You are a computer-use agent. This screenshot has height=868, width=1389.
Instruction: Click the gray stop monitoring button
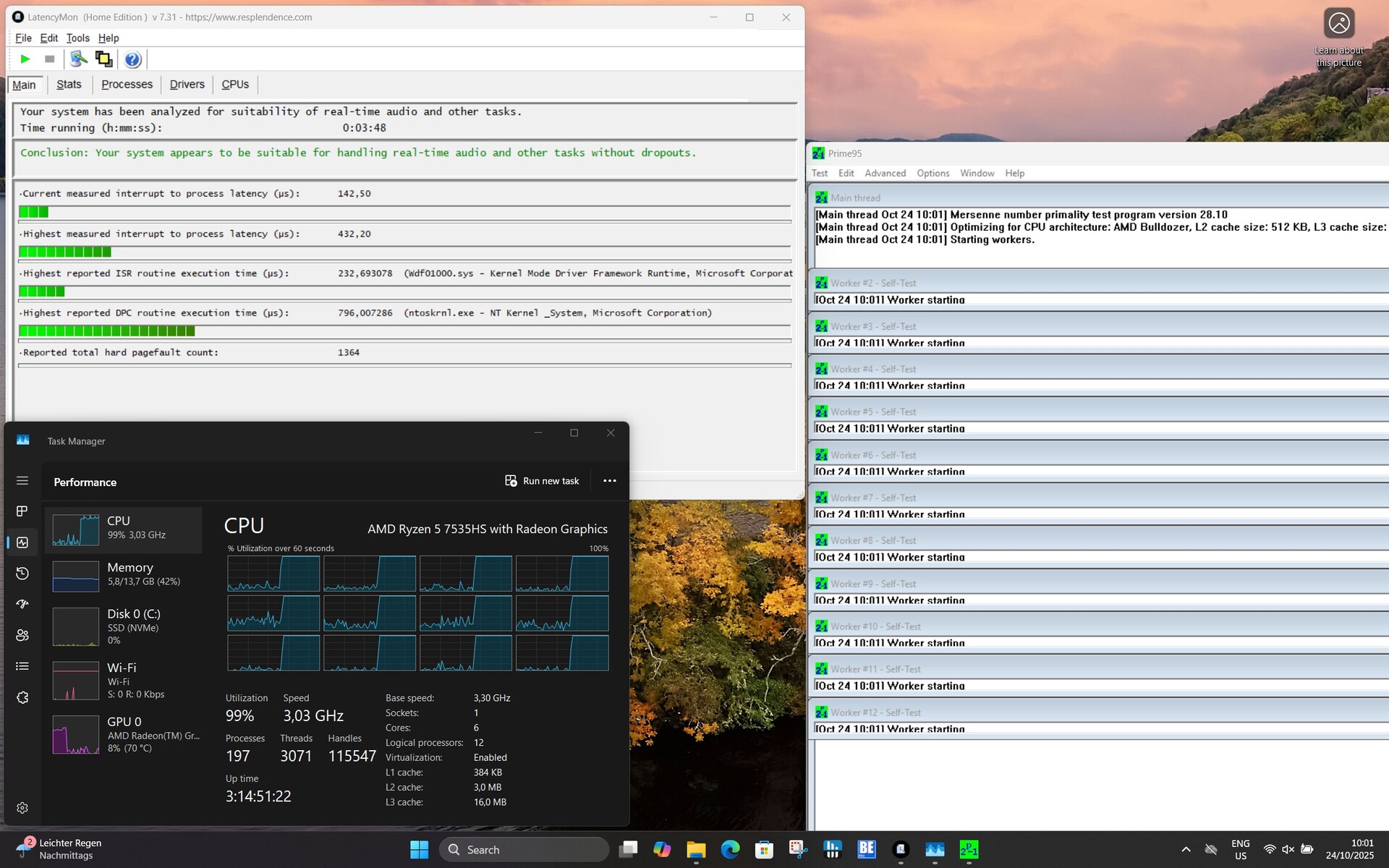tap(49, 59)
